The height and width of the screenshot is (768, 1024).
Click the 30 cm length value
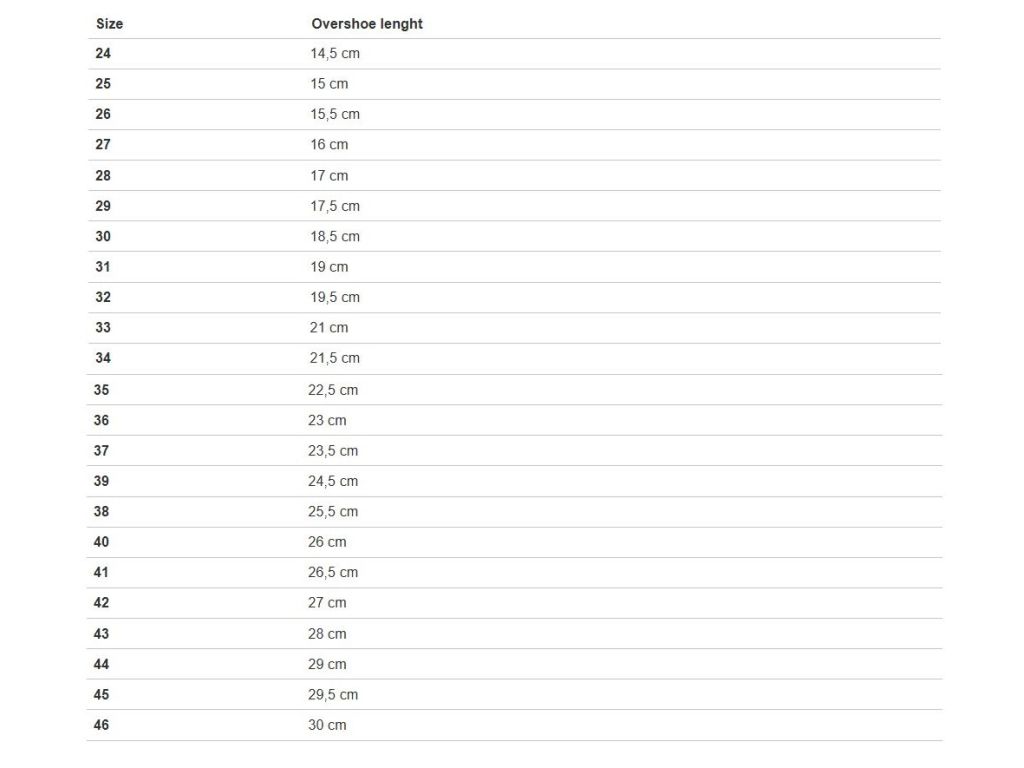tap(327, 725)
